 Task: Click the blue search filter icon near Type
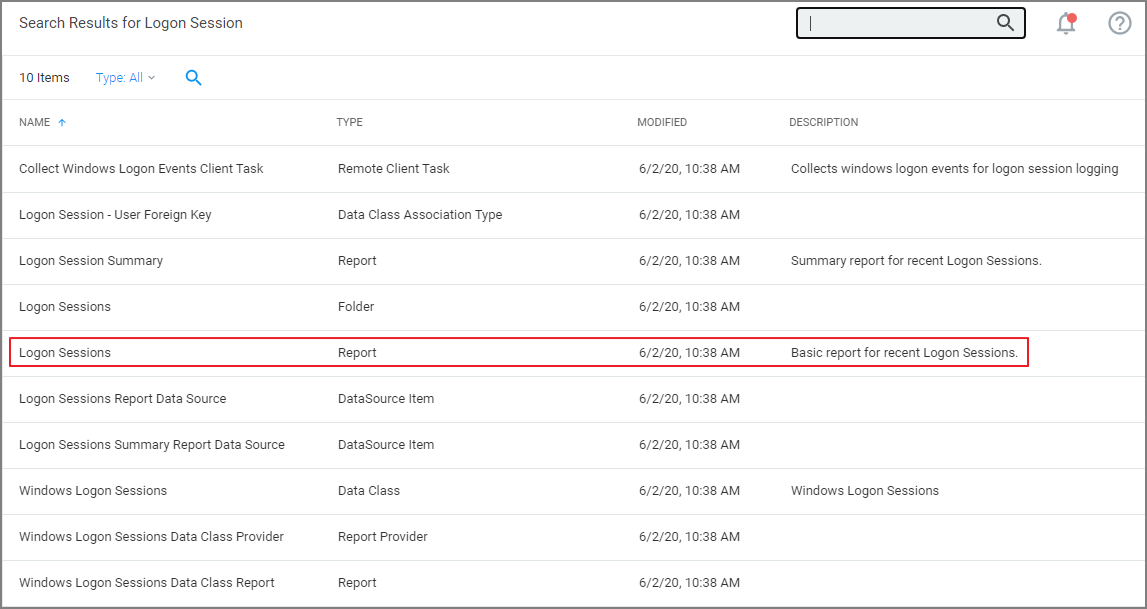(194, 77)
